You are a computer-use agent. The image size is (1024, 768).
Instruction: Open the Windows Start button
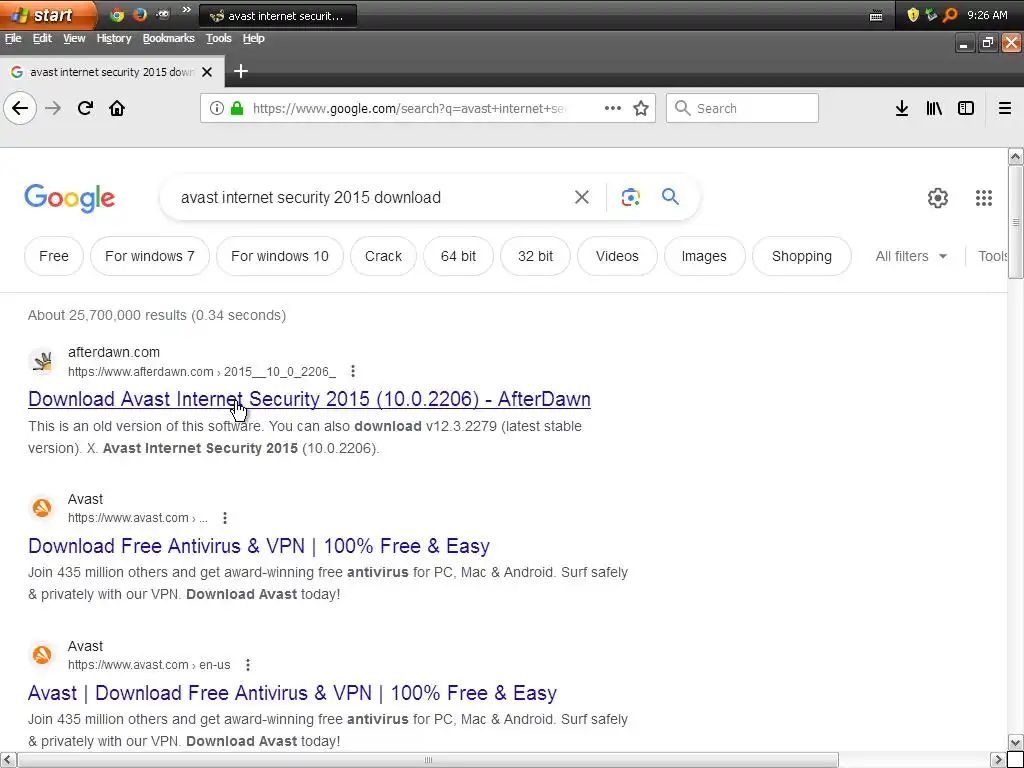click(x=47, y=15)
